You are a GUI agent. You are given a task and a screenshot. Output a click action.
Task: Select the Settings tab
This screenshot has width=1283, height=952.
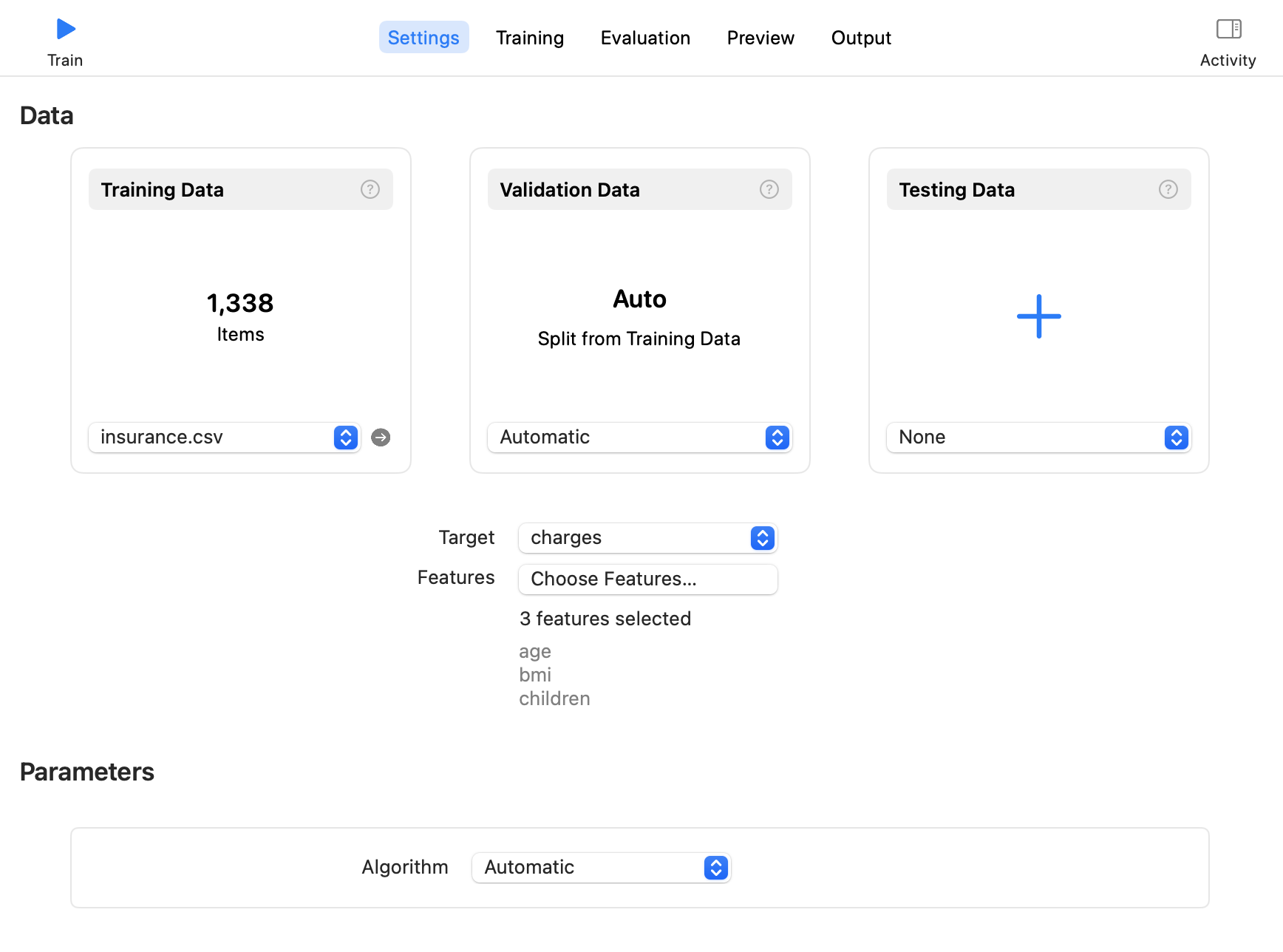[423, 38]
